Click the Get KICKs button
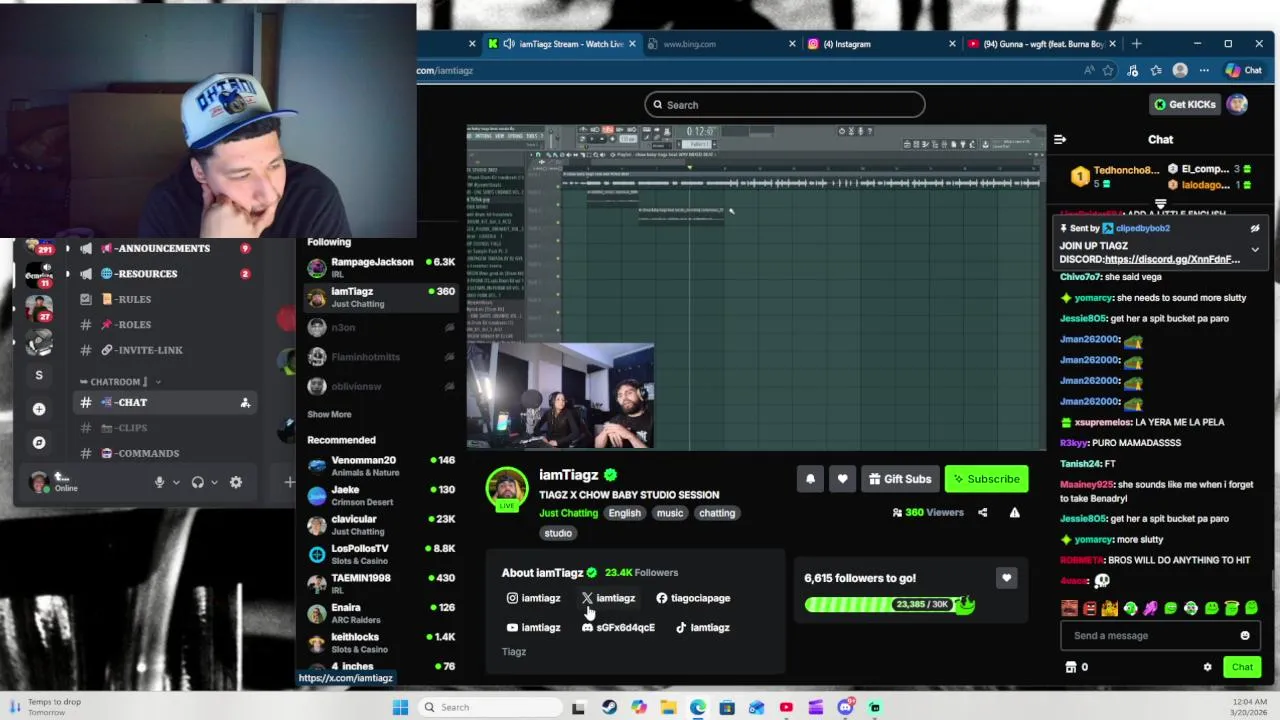Viewport: 1280px width, 720px height. 1185,104
